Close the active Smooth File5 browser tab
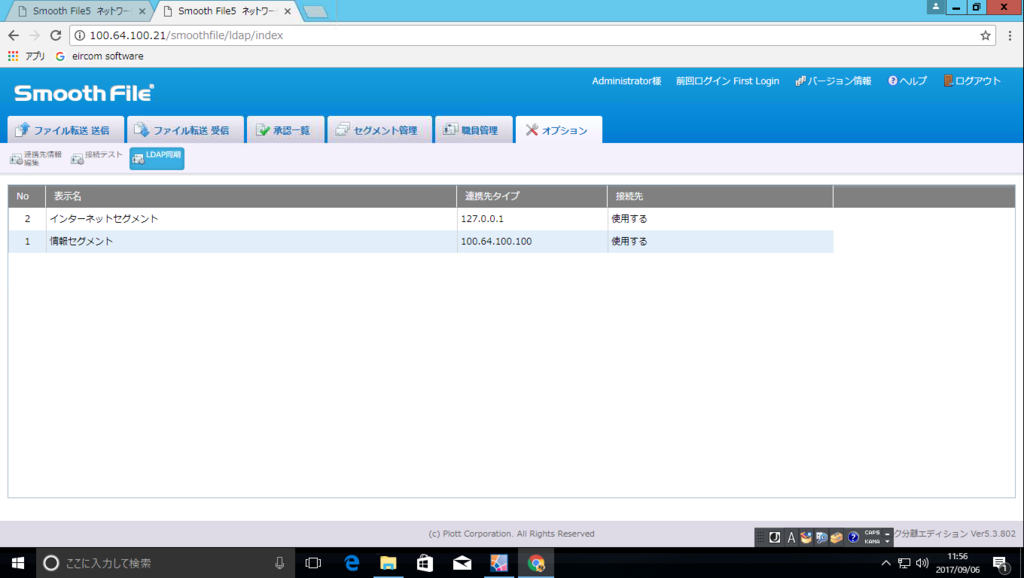Viewport: 1024px width, 578px height. [287, 11]
